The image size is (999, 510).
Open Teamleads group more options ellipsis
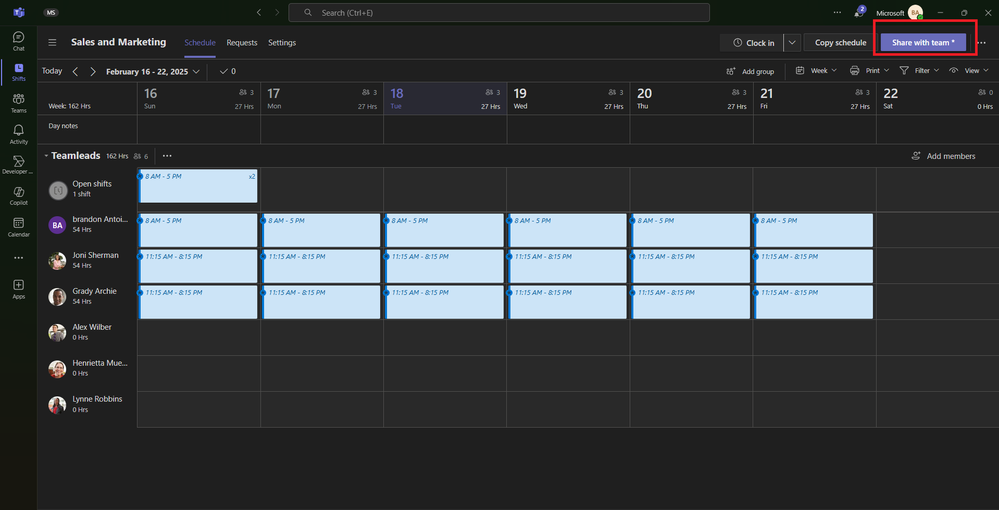tap(167, 156)
